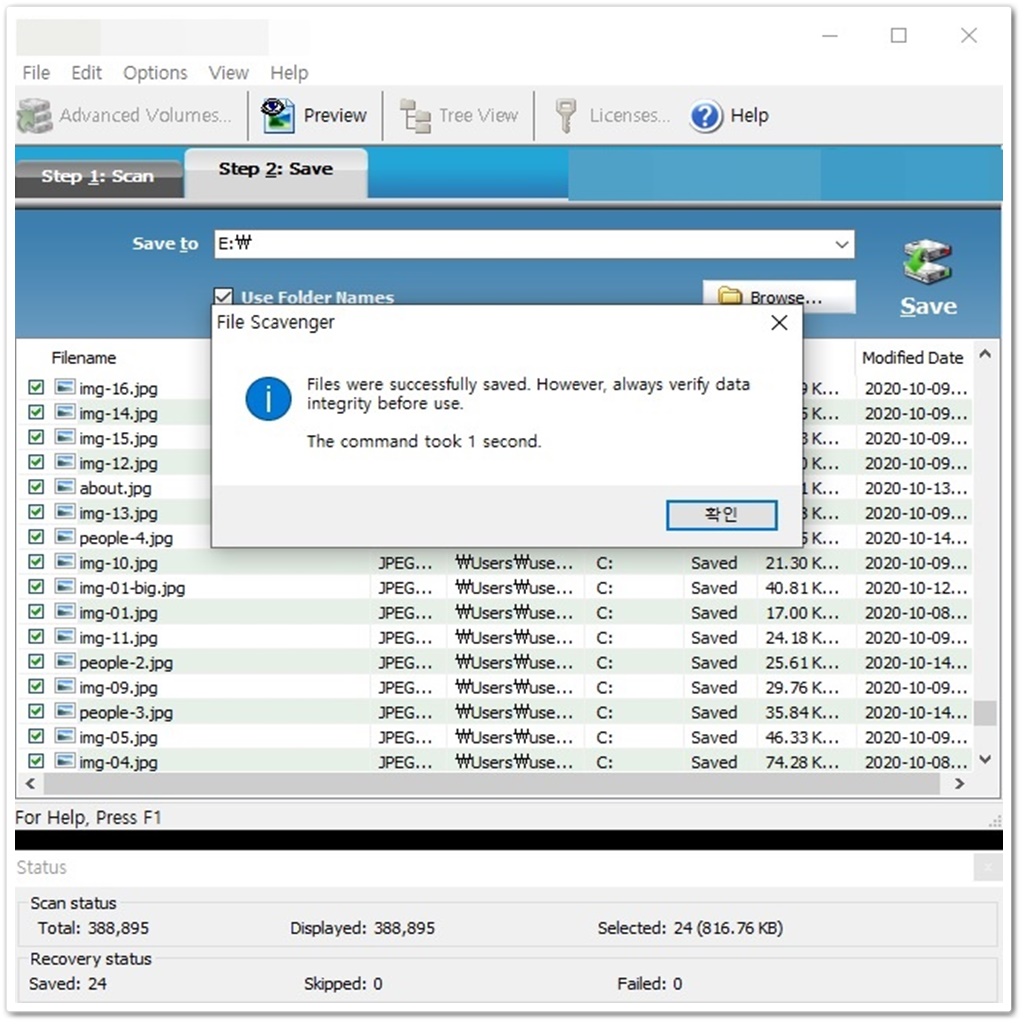This screenshot has width=1024, height=1024.
Task: Click Saved status of img-10.jpg row
Action: click(x=714, y=562)
